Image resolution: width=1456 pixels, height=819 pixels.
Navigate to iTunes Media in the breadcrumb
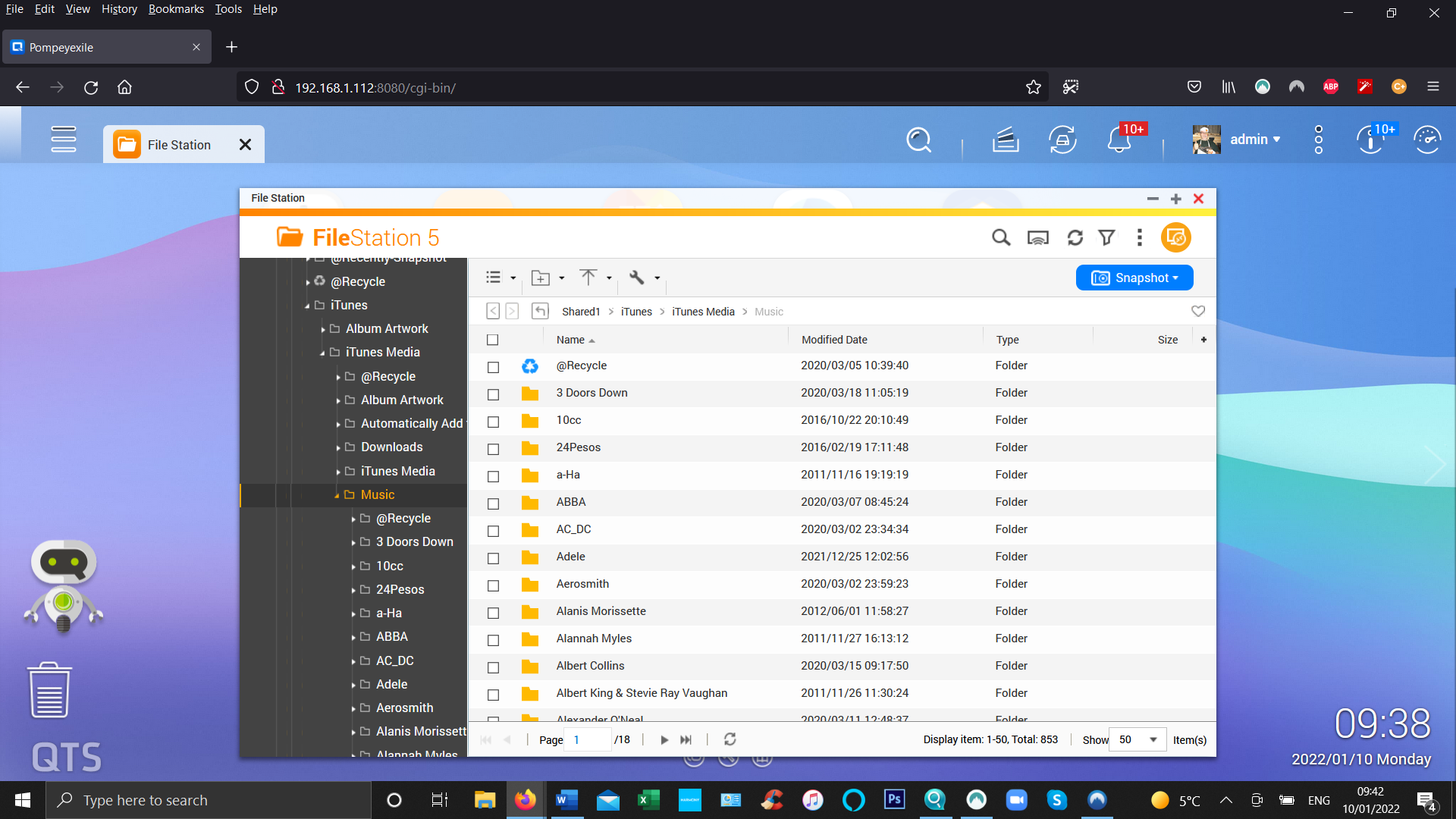pos(702,312)
